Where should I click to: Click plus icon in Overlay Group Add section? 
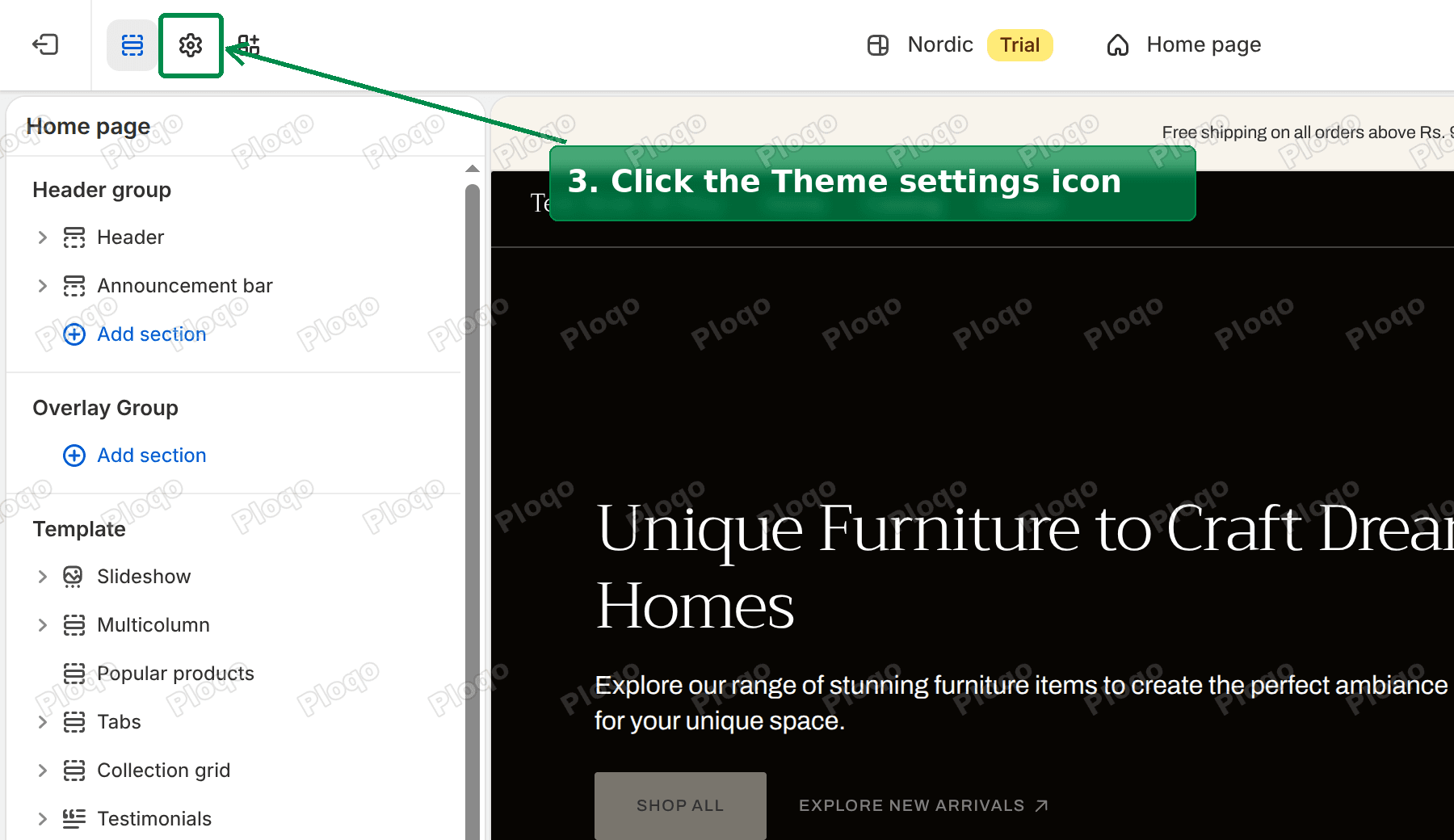[74, 456]
